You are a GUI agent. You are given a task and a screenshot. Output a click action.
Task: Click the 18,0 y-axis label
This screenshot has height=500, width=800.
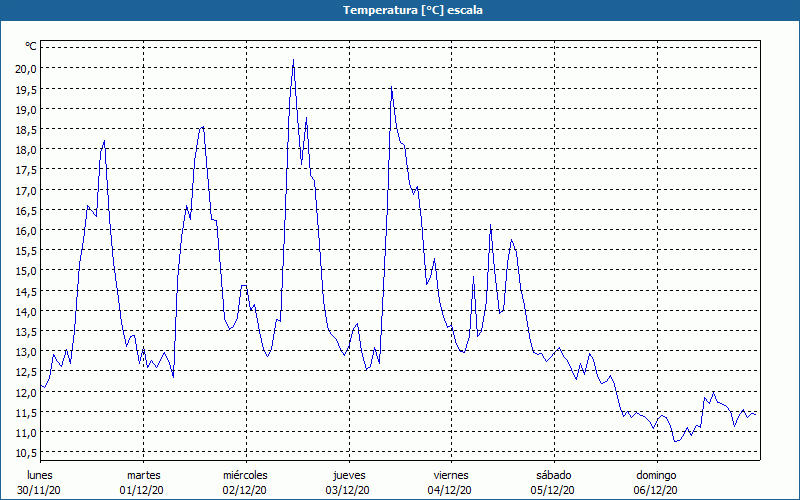click(x=26, y=149)
